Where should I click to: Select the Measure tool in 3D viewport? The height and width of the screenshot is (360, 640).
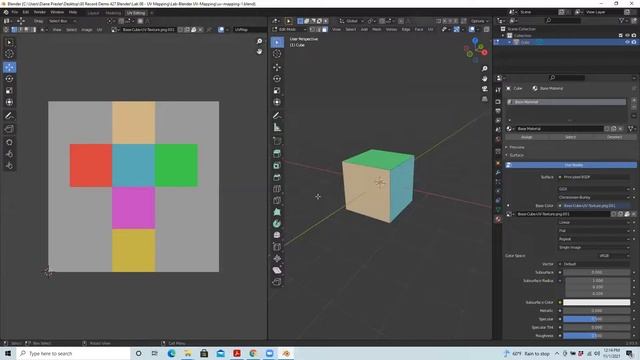[277, 128]
